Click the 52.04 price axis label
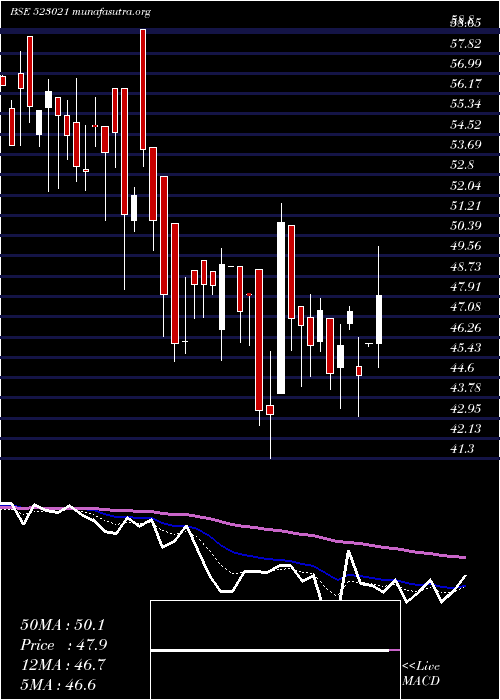This screenshot has height=700, width=500. 466,185
